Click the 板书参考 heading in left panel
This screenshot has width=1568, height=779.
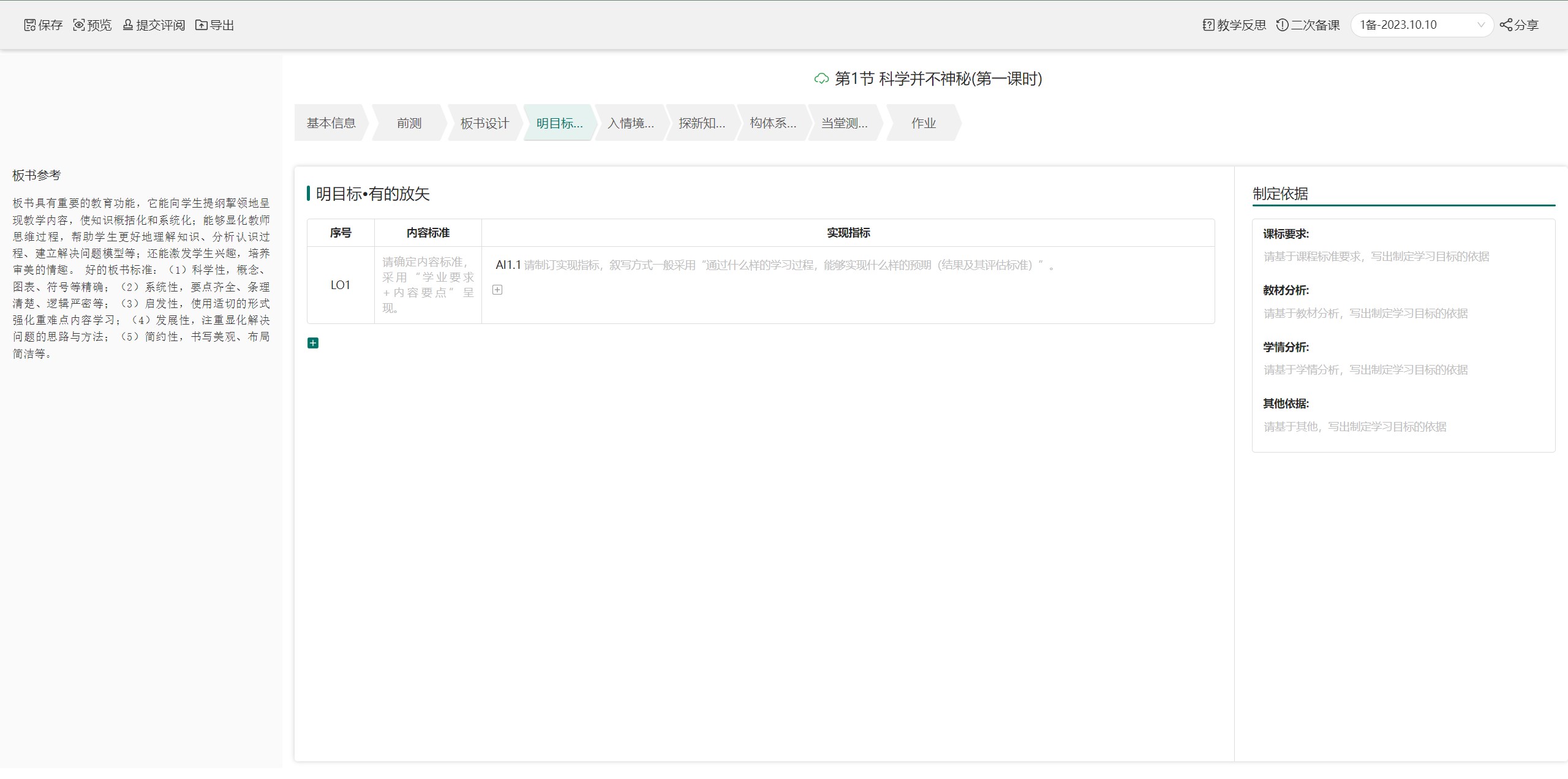pyautogui.click(x=37, y=176)
